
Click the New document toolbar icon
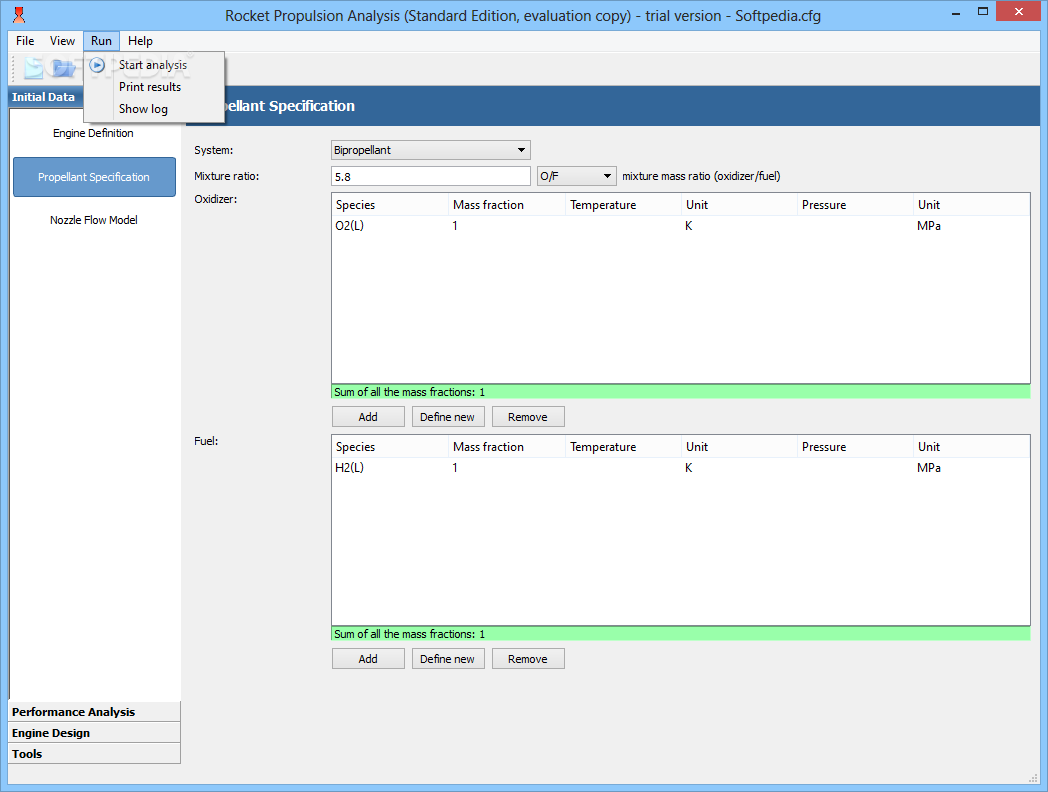(33, 68)
